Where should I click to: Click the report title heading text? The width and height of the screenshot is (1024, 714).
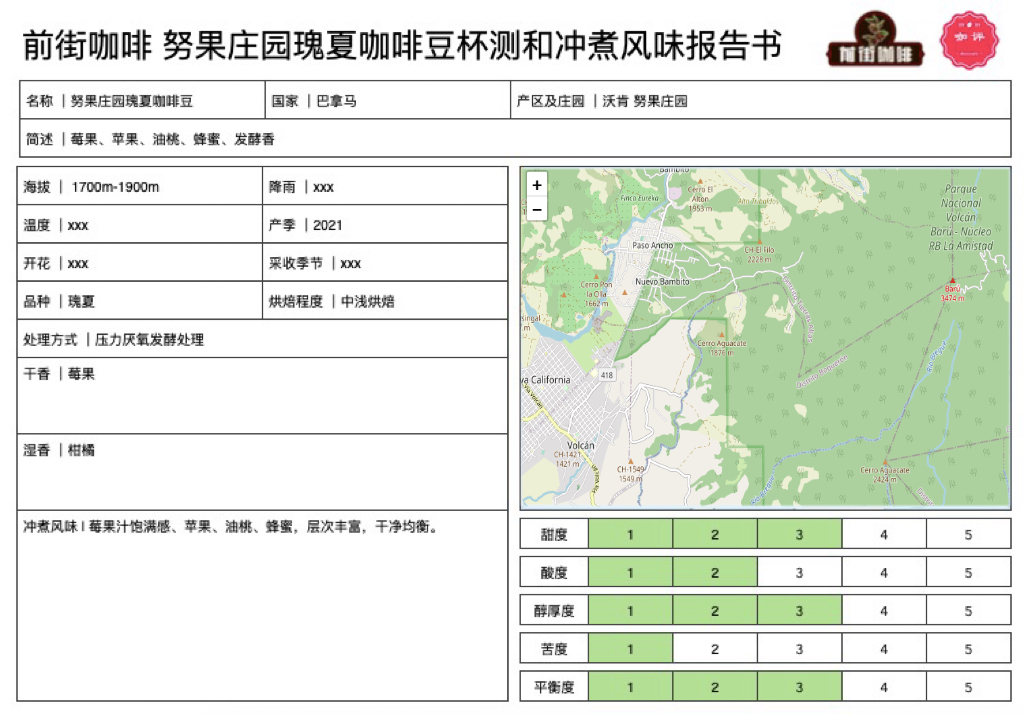pos(402,45)
